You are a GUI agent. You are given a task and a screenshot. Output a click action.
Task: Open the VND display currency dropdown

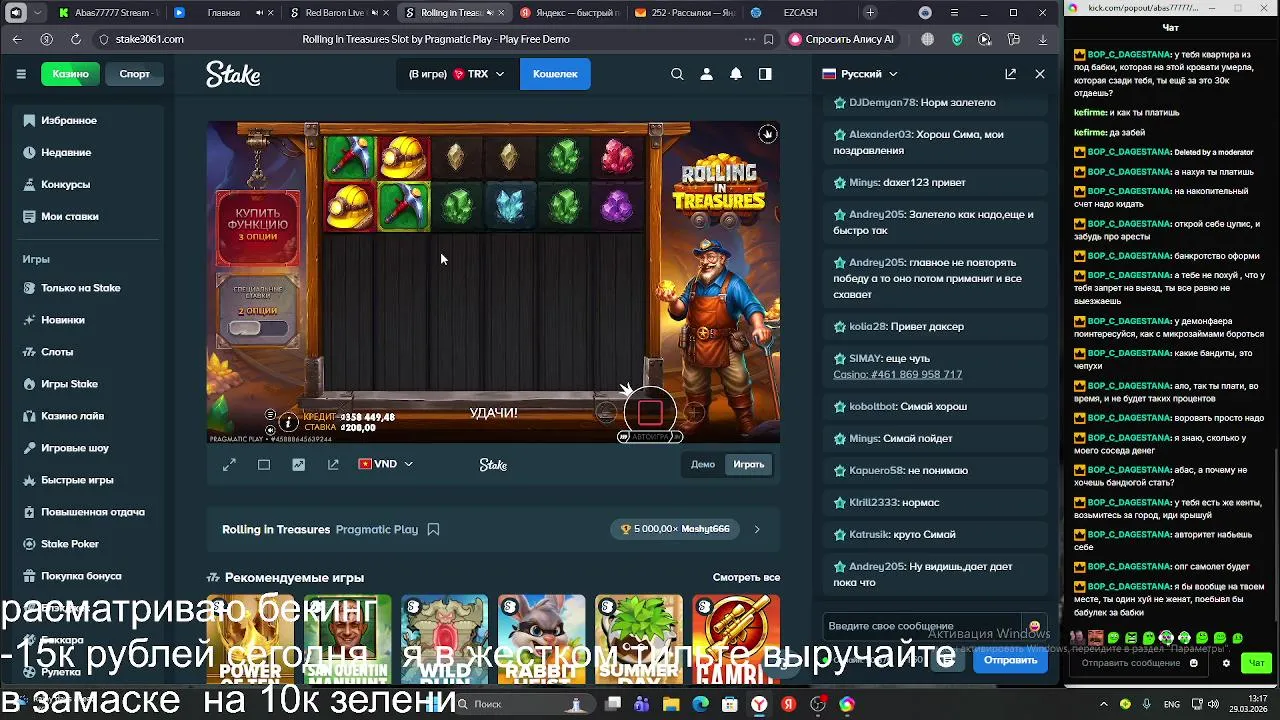click(386, 464)
